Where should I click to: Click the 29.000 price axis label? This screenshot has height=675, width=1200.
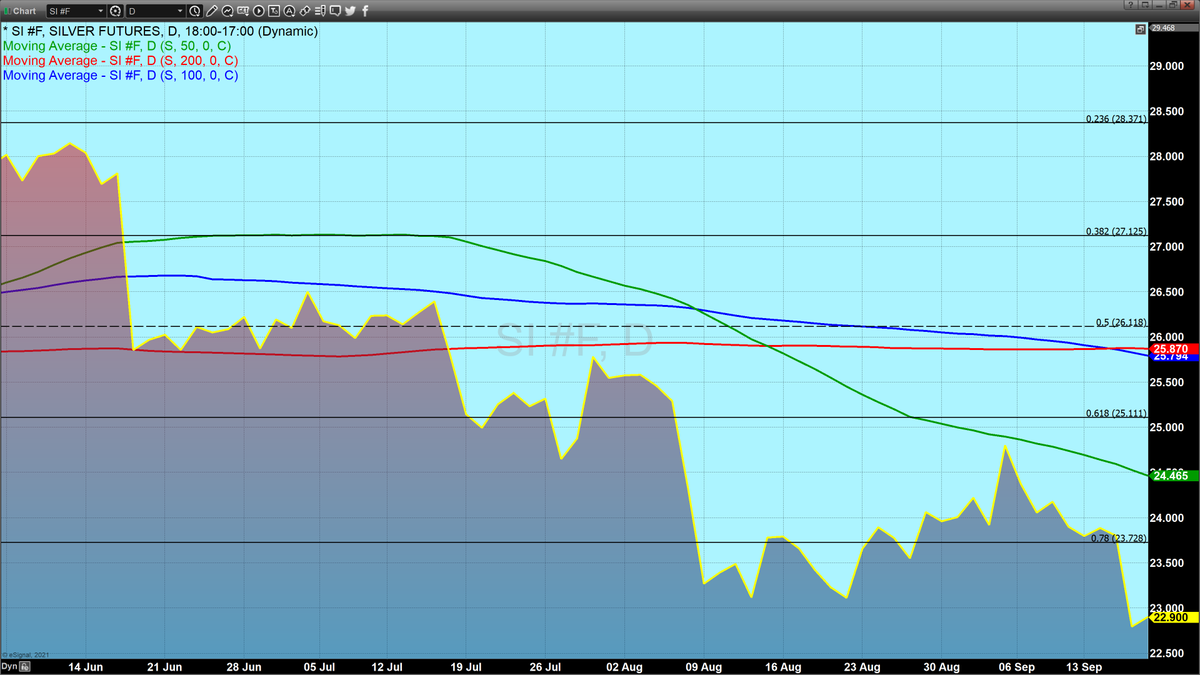tap(1168, 66)
